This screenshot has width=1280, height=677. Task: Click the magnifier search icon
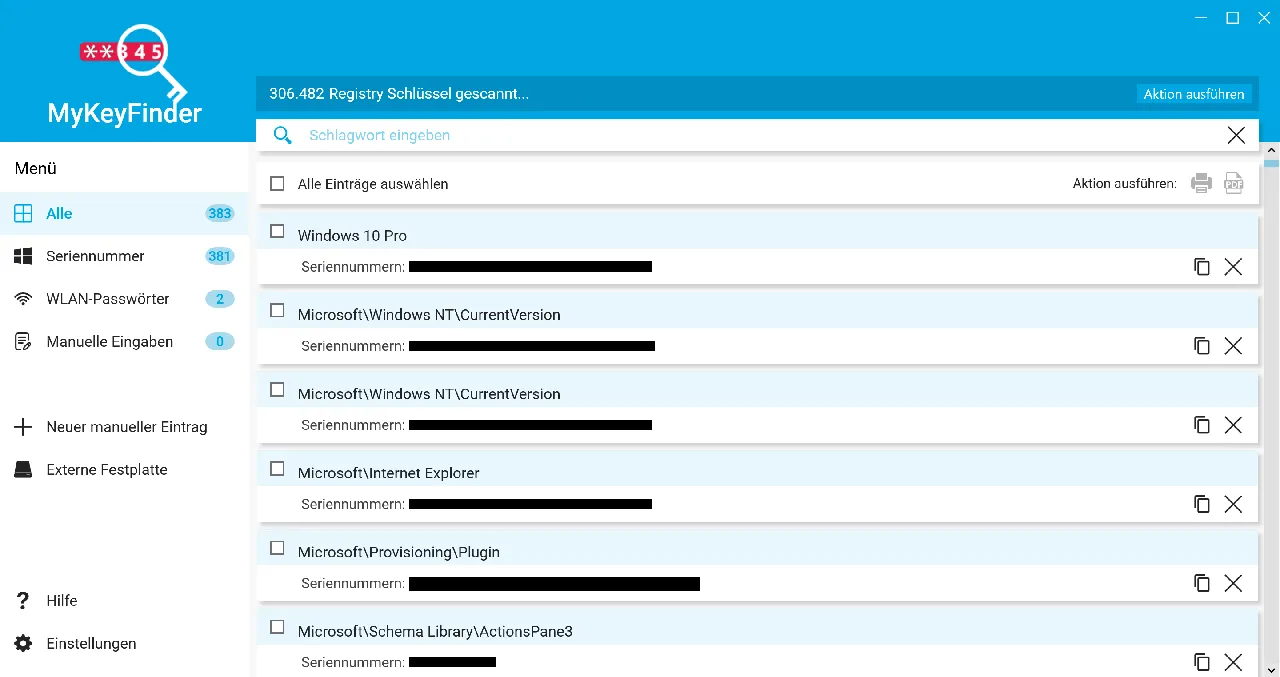pyautogui.click(x=283, y=135)
